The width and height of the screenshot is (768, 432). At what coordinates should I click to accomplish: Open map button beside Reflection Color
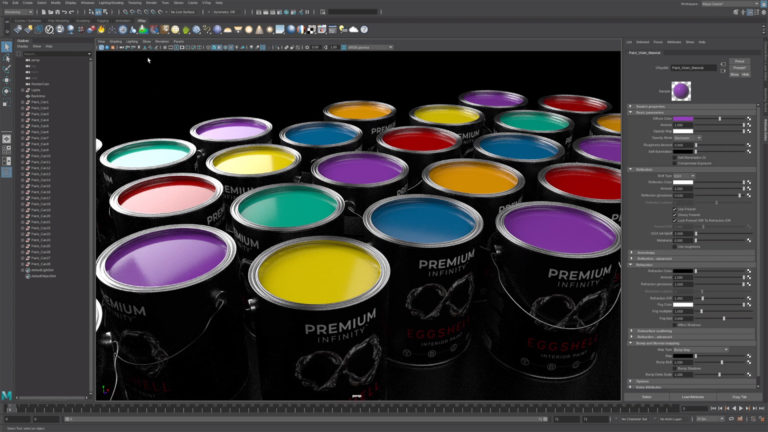(748, 182)
